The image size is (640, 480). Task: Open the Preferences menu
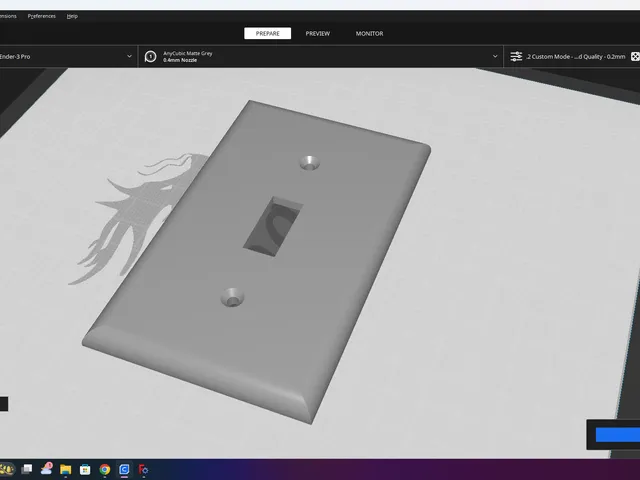(x=42, y=16)
